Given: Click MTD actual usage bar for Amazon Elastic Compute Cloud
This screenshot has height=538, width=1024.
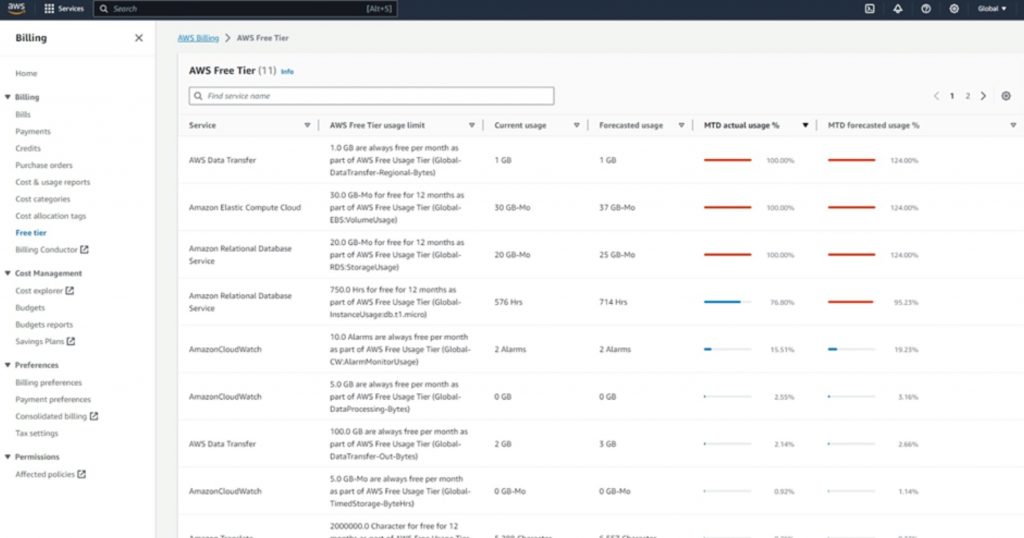Looking at the screenshot, I should click(x=728, y=207).
